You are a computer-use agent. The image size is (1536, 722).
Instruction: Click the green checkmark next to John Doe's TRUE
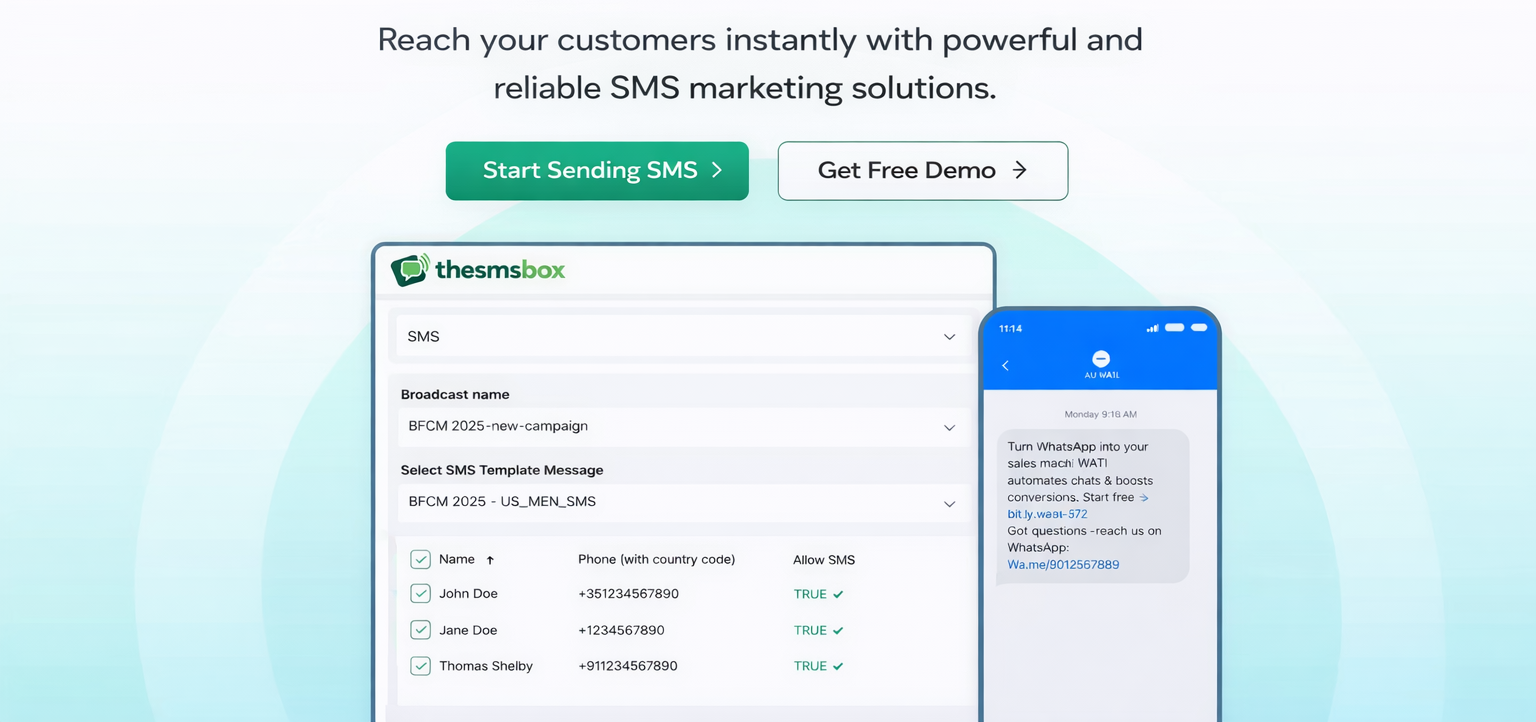point(836,593)
